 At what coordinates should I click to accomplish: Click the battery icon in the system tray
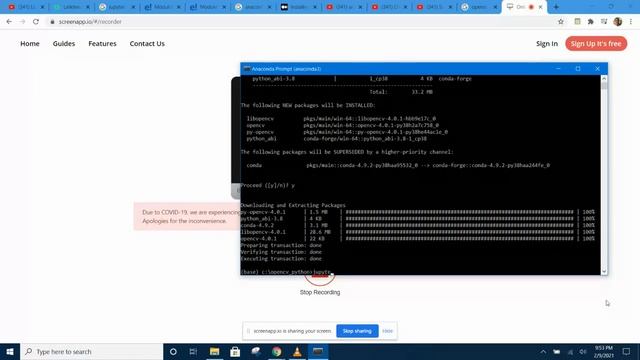point(557,351)
